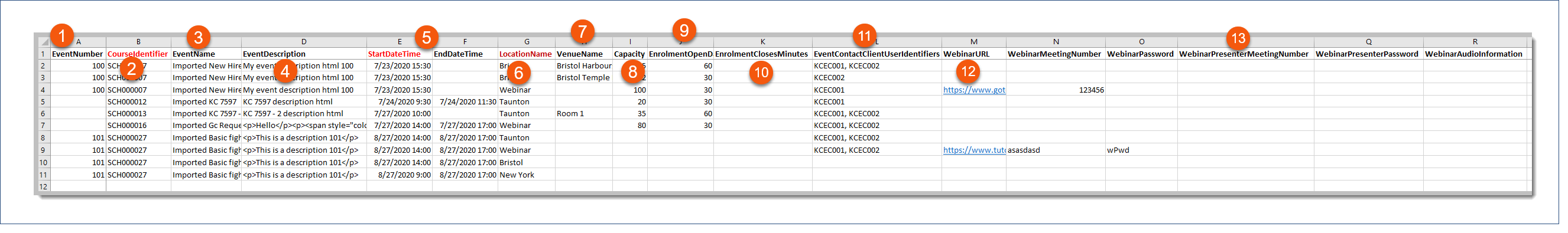Click the orange callout marker 5
Image resolution: width=1568 pixels, height=233 pixels.
tap(426, 38)
